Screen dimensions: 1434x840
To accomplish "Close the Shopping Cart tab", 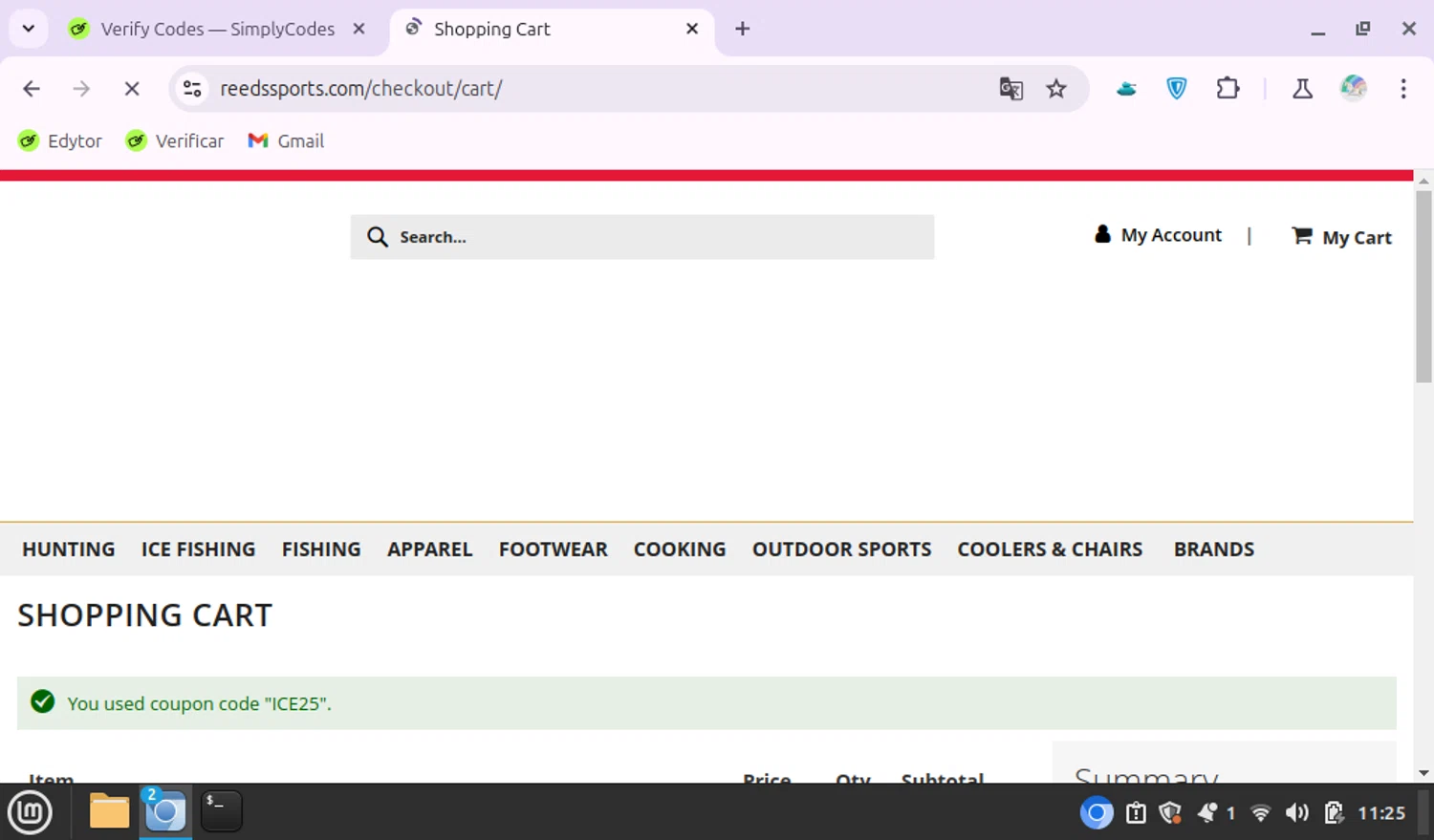I will click(692, 29).
